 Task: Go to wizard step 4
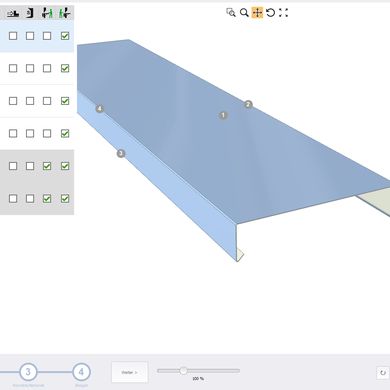click(81, 372)
